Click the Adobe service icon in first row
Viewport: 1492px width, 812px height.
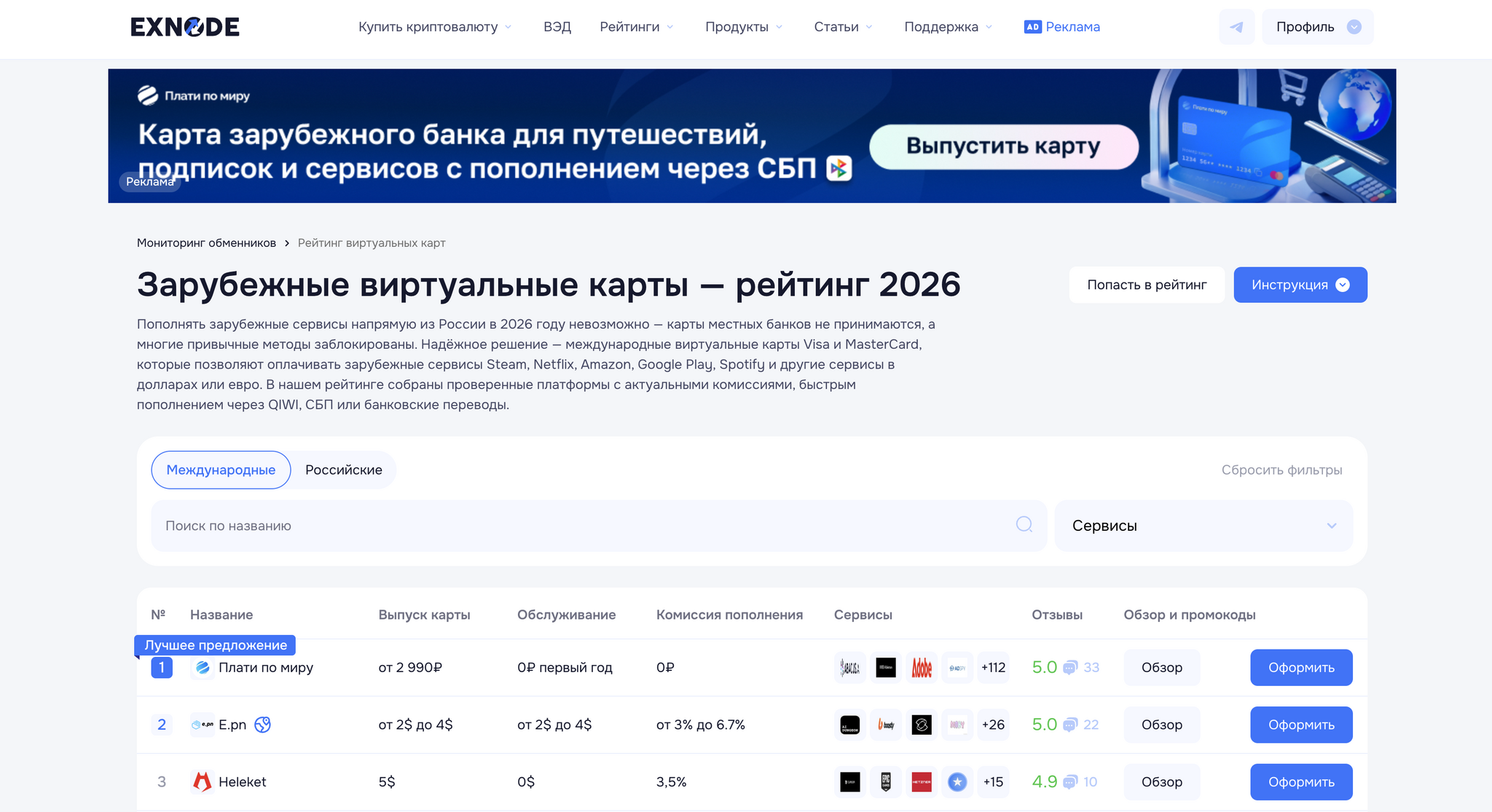(922, 667)
